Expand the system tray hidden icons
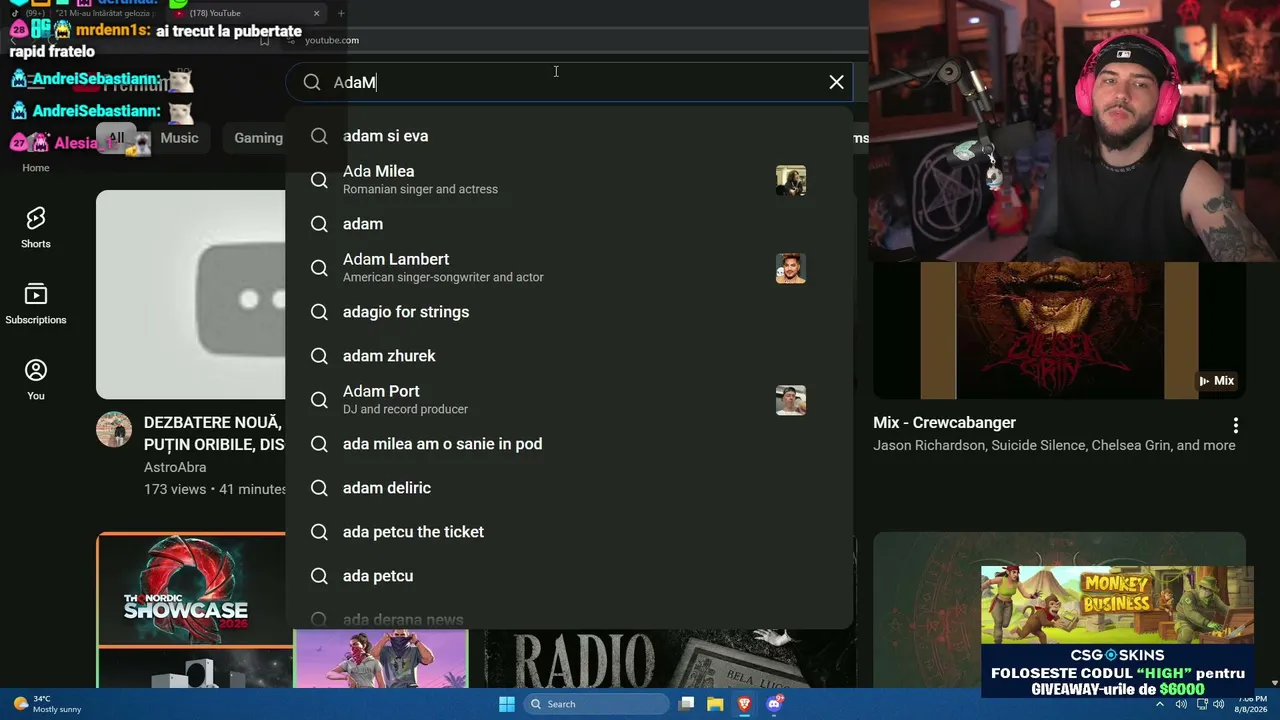The width and height of the screenshot is (1280, 720). tap(1160, 704)
